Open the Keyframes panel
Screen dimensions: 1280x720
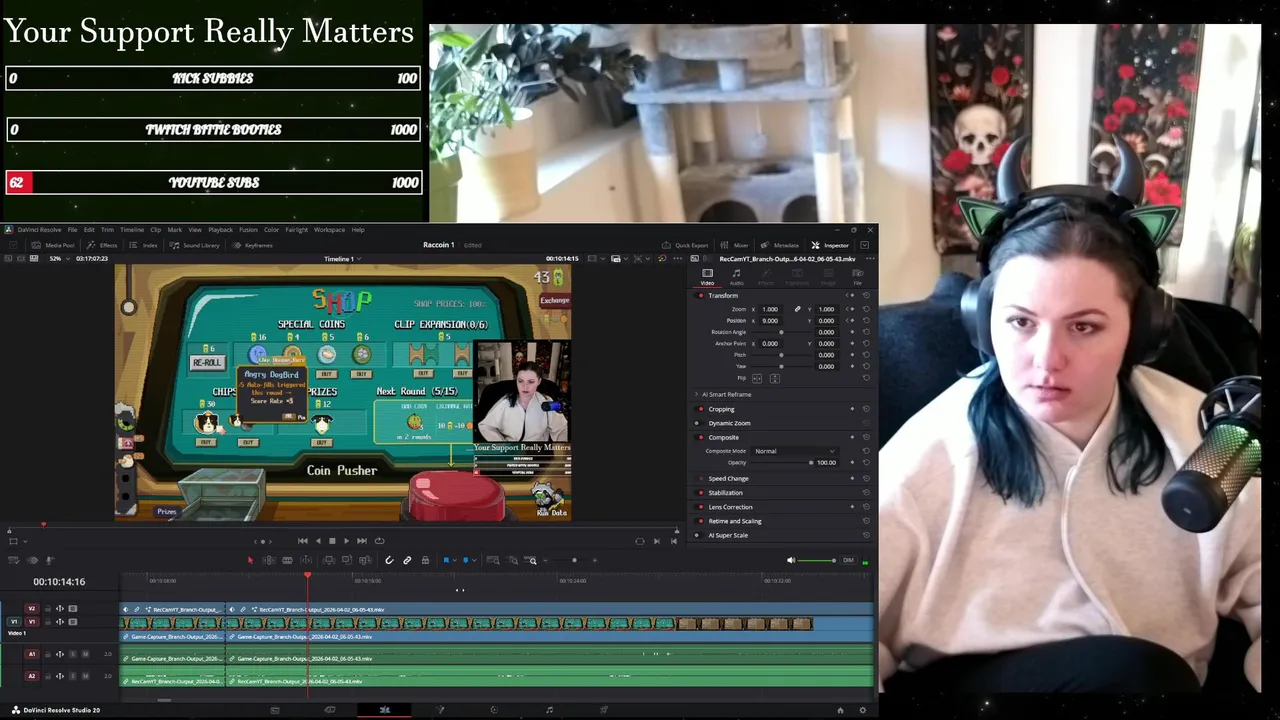click(252, 245)
